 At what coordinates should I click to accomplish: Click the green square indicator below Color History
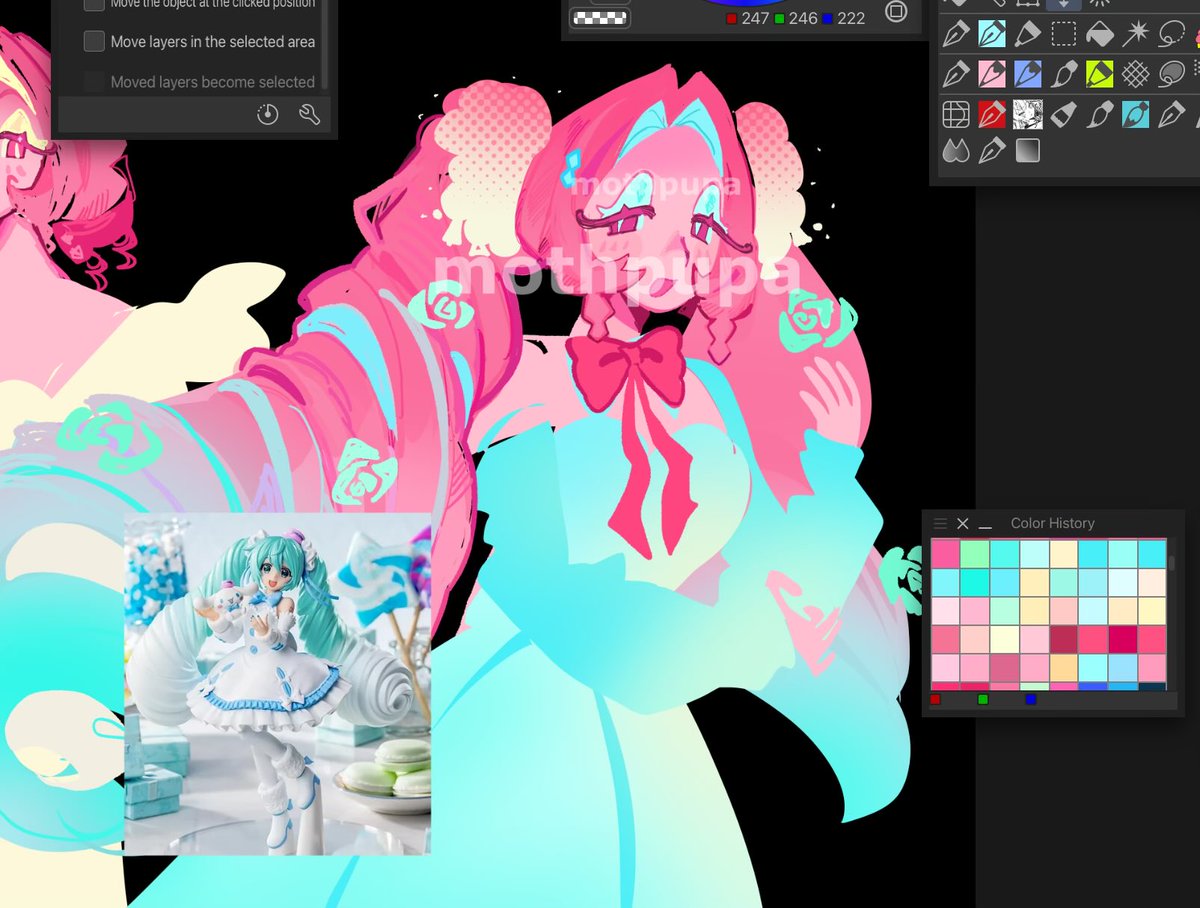tap(983, 699)
